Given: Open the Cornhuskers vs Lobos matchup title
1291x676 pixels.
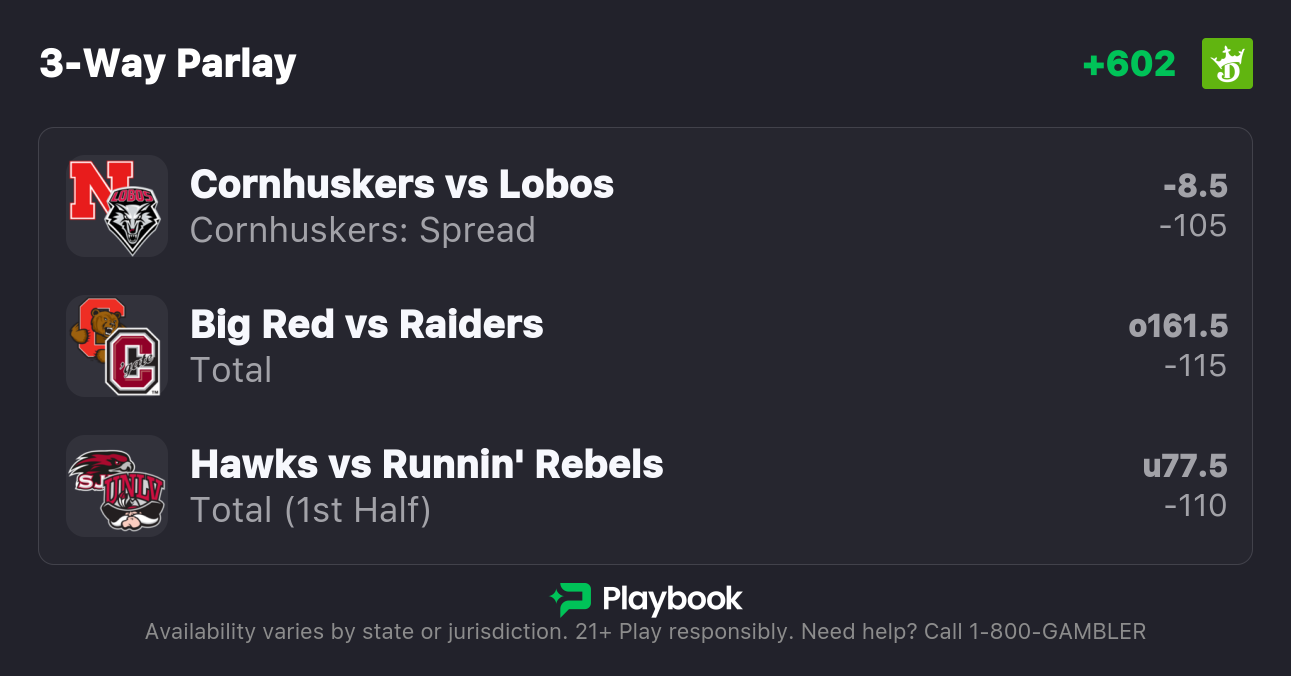Looking at the screenshot, I should 402,184.
